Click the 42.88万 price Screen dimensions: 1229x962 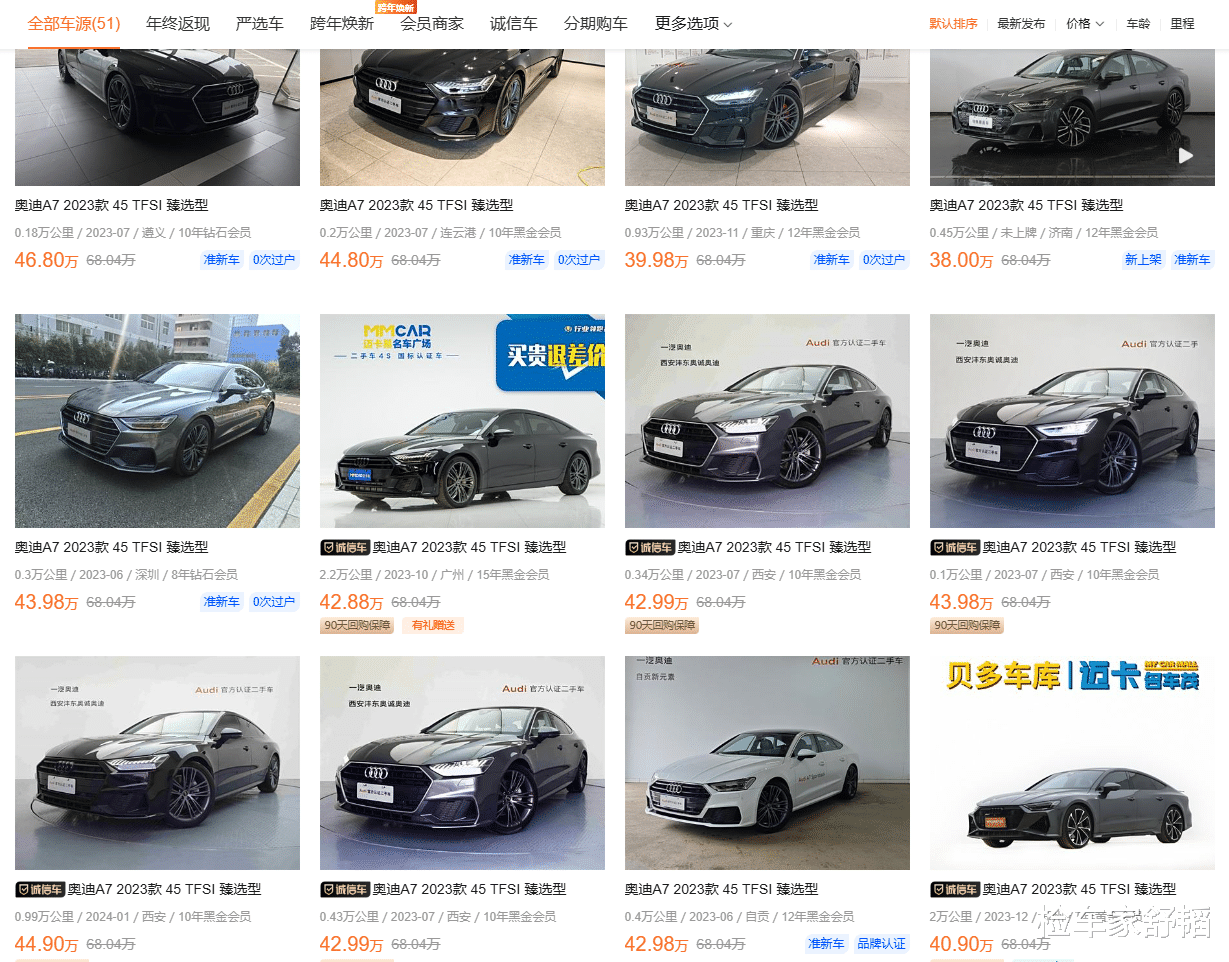pos(352,602)
